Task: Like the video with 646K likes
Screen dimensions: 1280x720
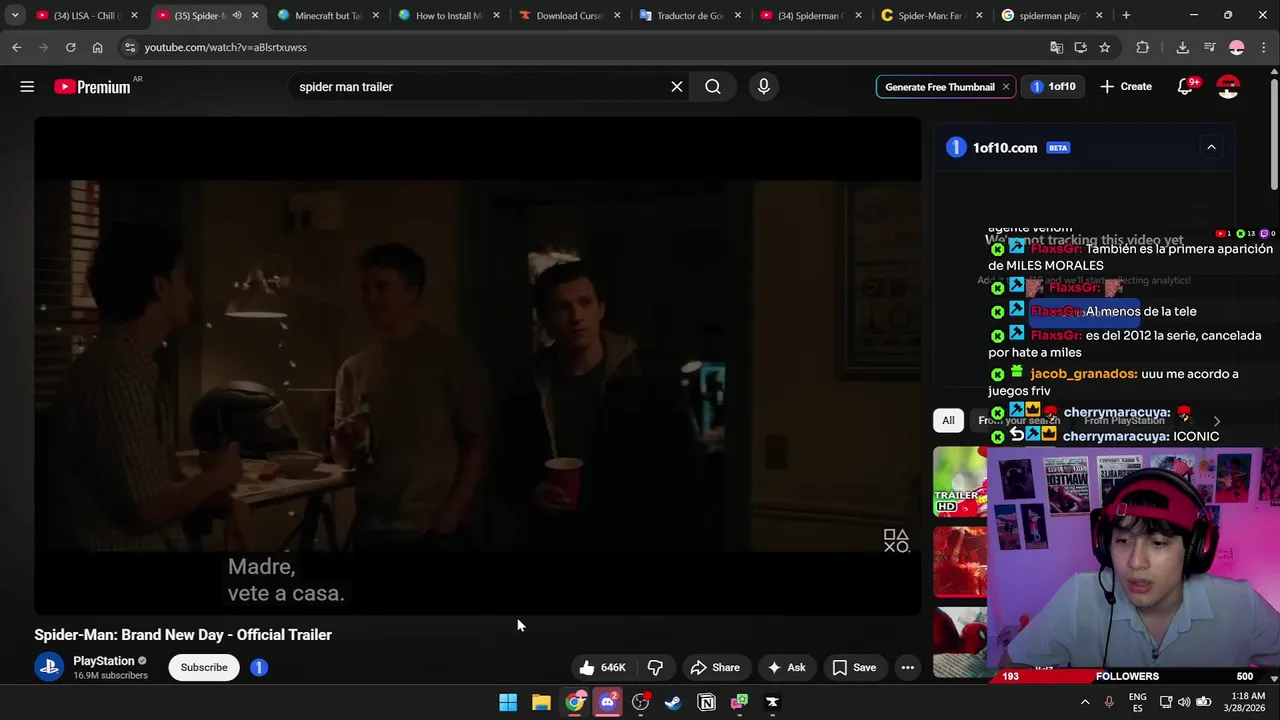Action: point(603,668)
